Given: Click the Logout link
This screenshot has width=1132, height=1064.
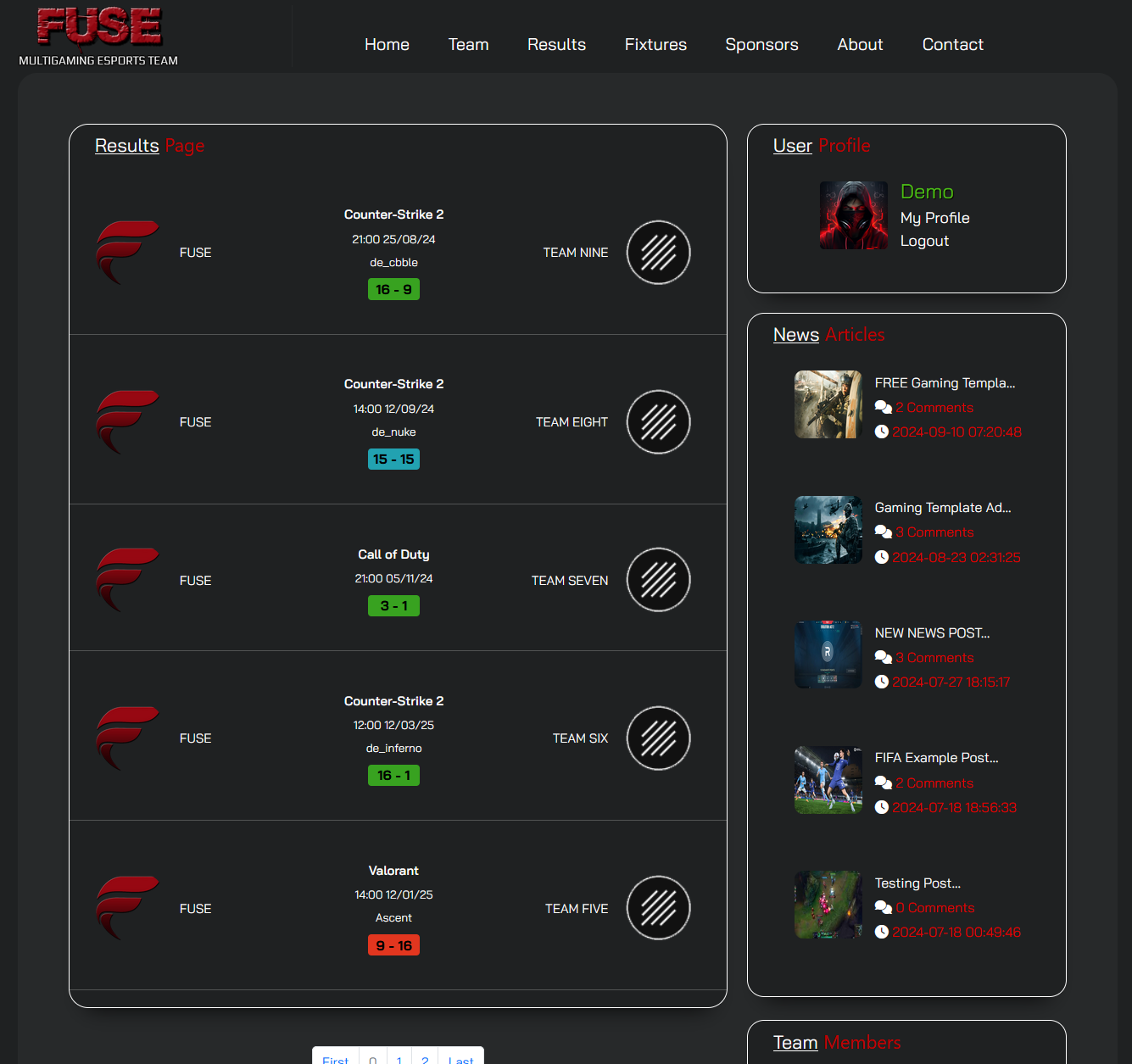Looking at the screenshot, I should (924, 241).
